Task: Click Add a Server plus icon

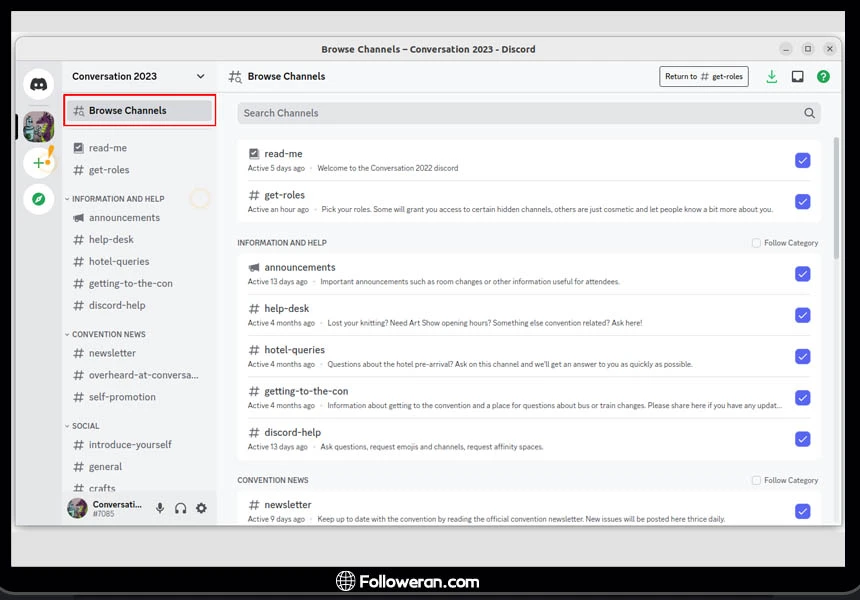Action: tap(38, 162)
